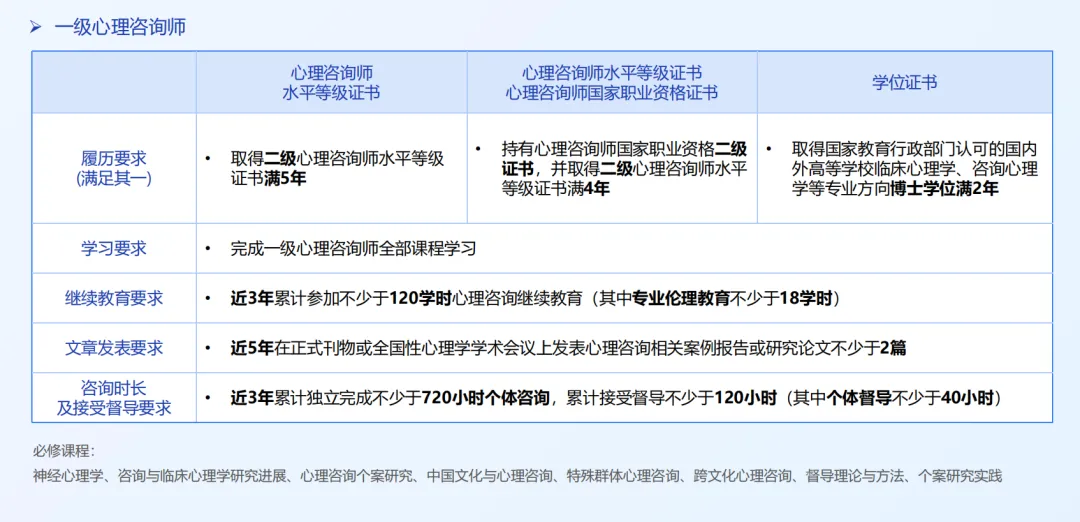
Task: Click the 完成一级心理咨询师全部课程学习 text
Action: tap(353, 248)
